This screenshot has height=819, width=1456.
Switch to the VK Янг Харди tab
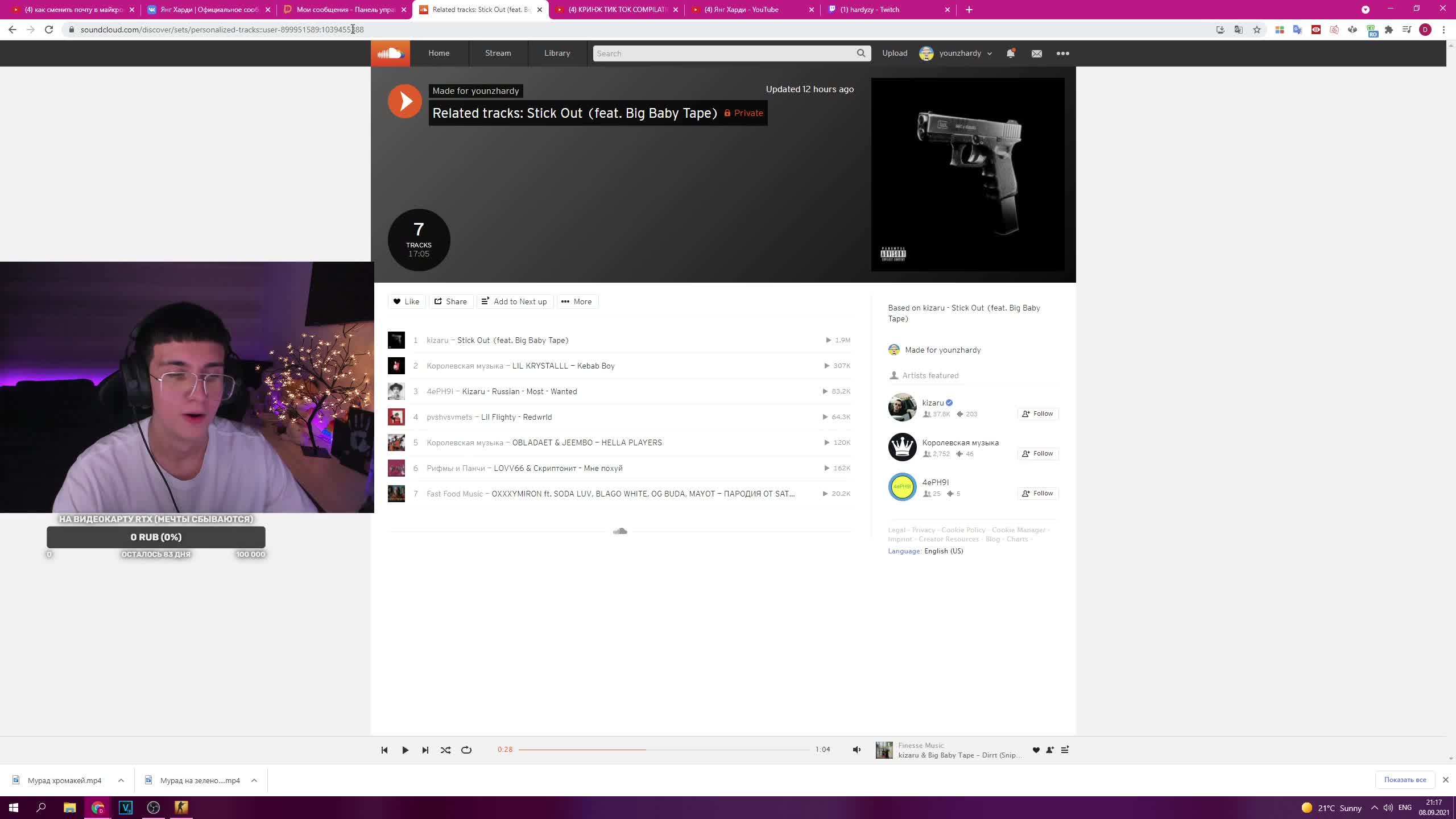point(209,10)
